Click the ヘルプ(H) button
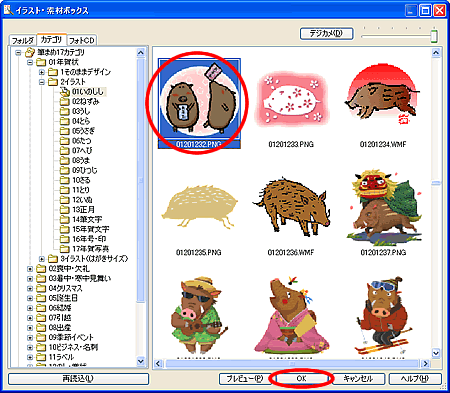450x393 pixels. pyautogui.click(x=415, y=379)
